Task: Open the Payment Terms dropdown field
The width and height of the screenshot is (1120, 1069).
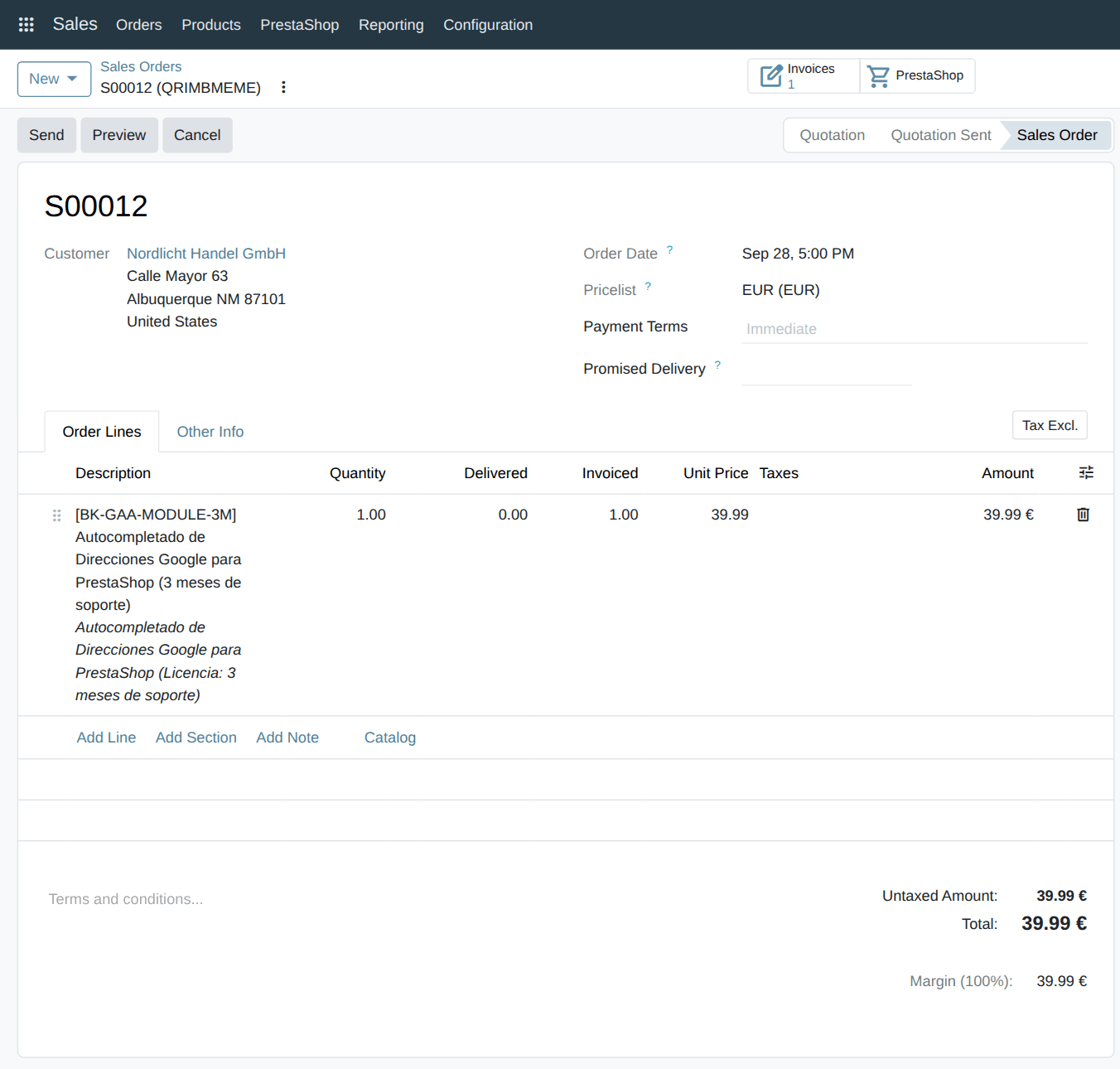Action: [x=915, y=329]
